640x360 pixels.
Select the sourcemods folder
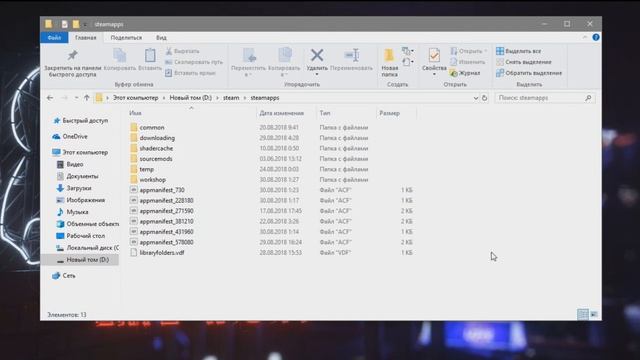pos(156,159)
